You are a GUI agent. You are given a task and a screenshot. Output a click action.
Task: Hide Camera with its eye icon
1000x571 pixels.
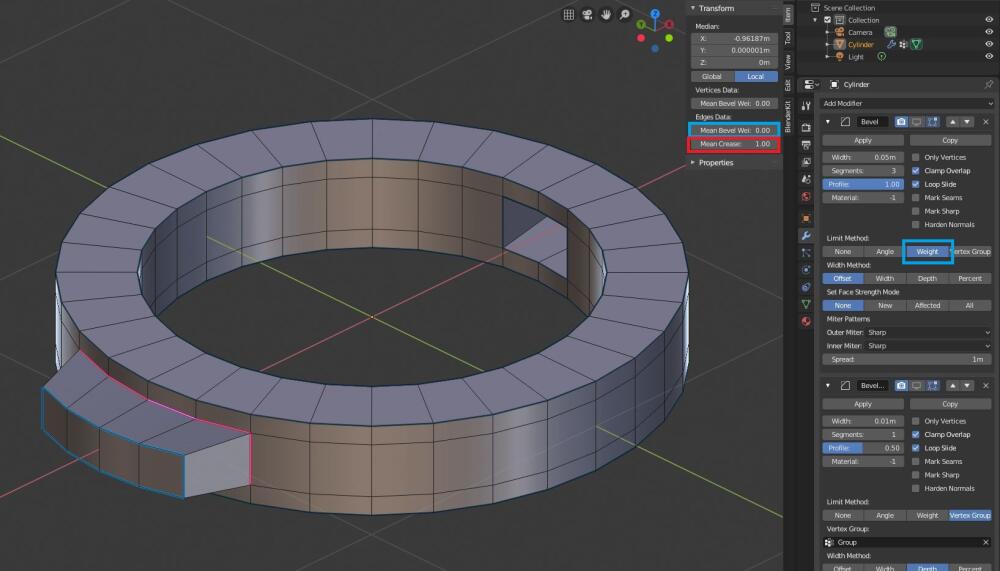point(989,32)
